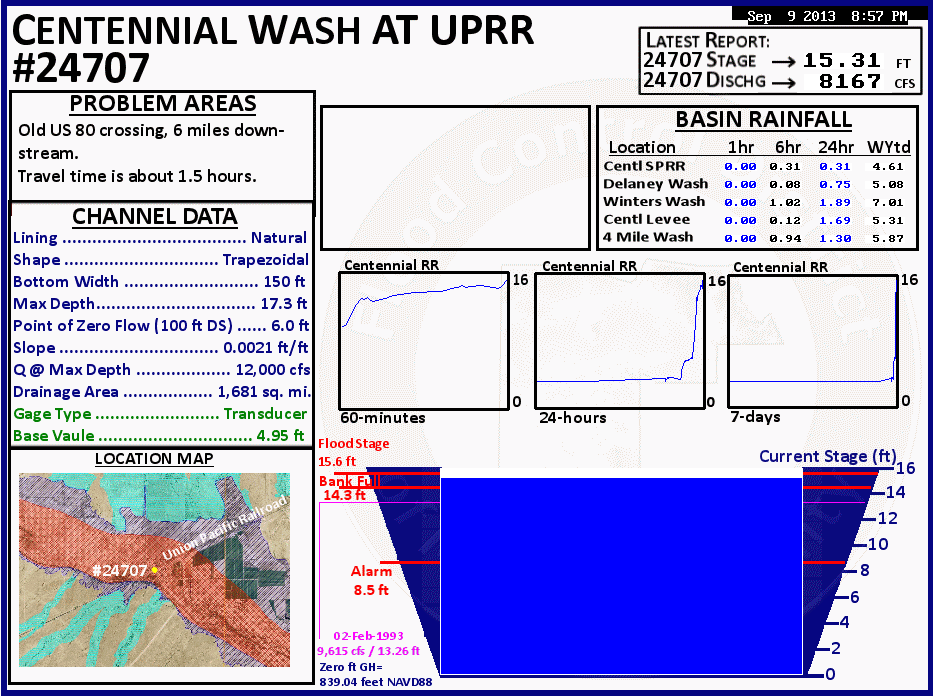This screenshot has width=933, height=696.
Task: Click the Gage Type Transducer row
Action: 161,414
